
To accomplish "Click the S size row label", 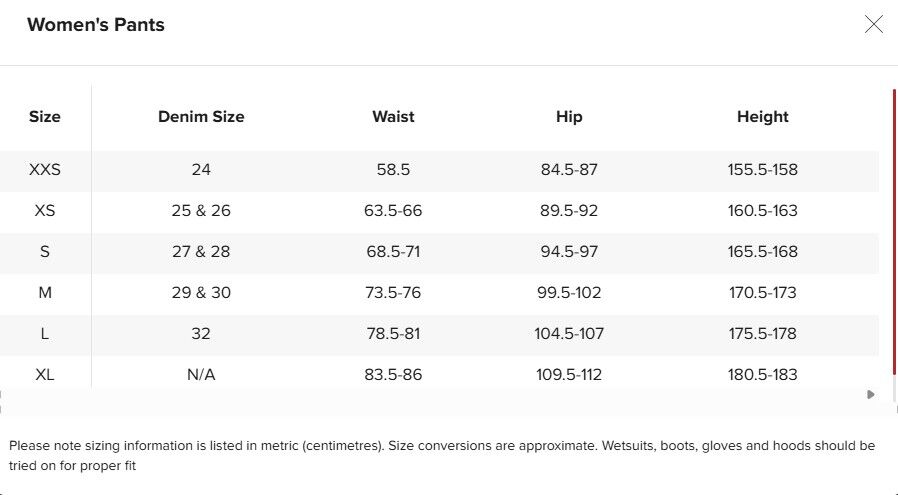I will pyautogui.click(x=45, y=252).
